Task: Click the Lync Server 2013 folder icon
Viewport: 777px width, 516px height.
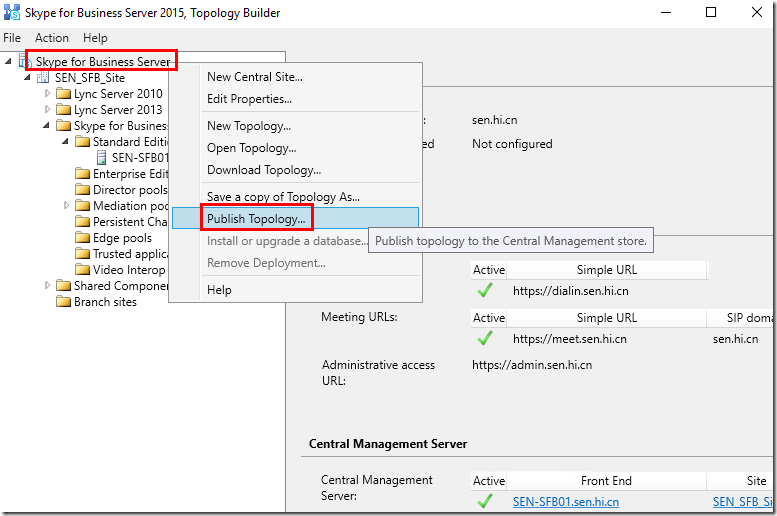Action: click(63, 109)
